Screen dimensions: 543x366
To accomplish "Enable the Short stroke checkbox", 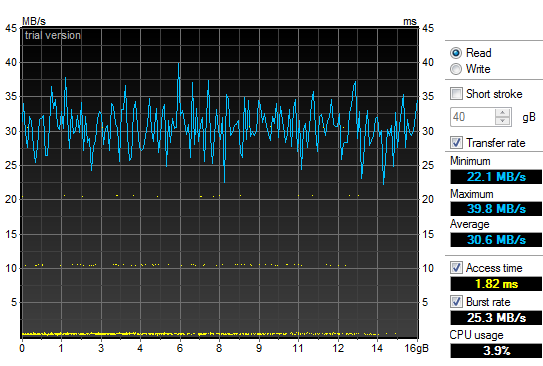I will click(456, 93).
